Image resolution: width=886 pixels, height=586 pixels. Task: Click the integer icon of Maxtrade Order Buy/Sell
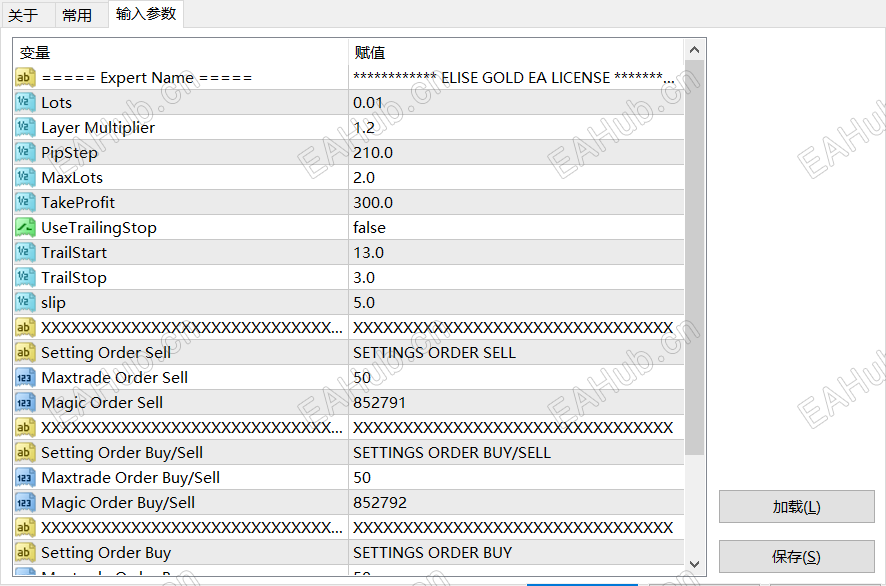click(x=25, y=478)
